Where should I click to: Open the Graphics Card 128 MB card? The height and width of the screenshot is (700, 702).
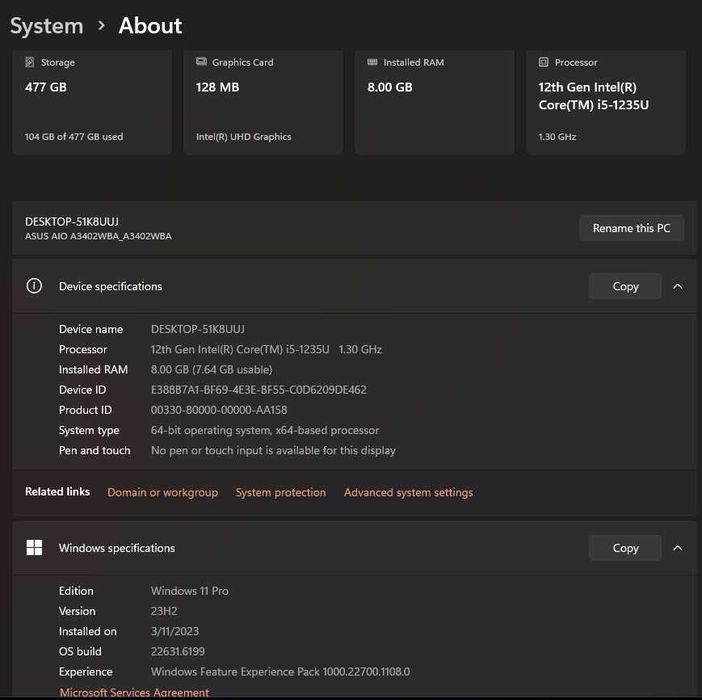(263, 102)
